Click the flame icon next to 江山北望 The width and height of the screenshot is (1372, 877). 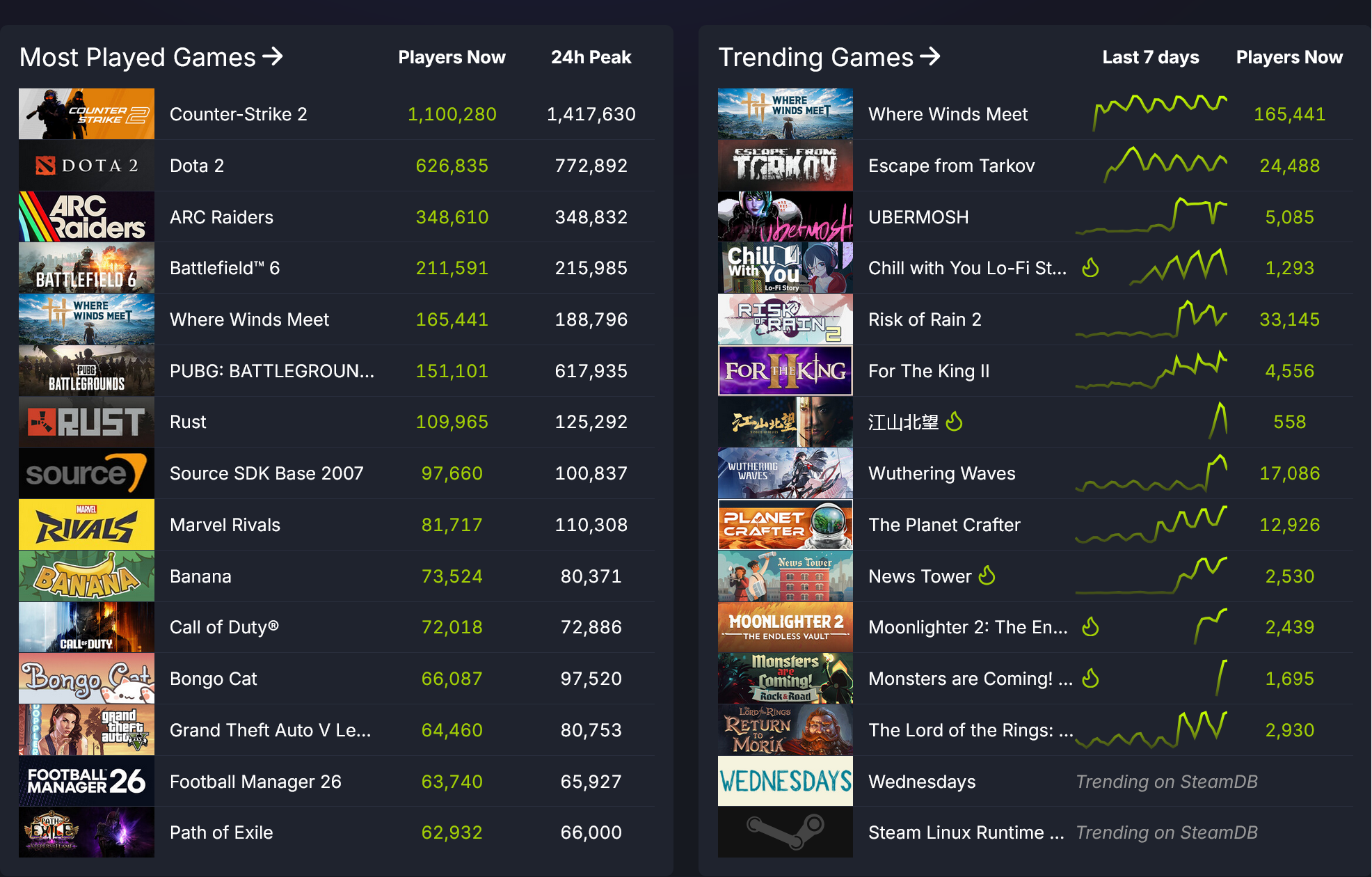(x=955, y=421)
